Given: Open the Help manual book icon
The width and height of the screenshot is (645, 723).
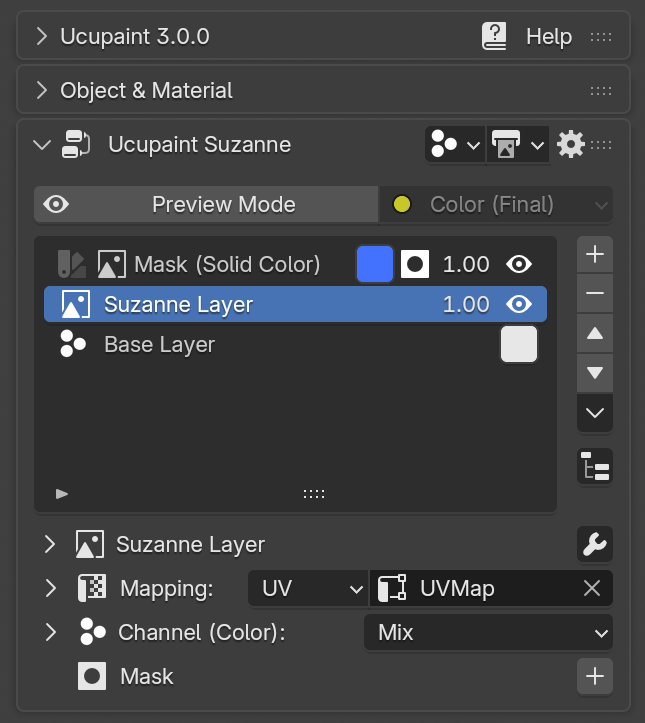Looking at the screenshot, I should tap(494, 36).
